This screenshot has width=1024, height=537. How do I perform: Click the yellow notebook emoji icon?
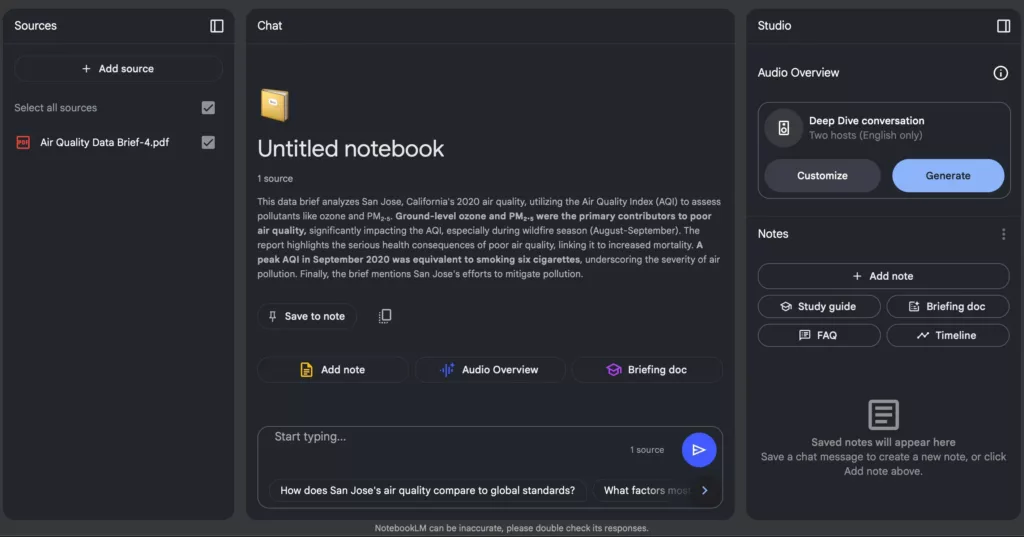click(274, 105)
